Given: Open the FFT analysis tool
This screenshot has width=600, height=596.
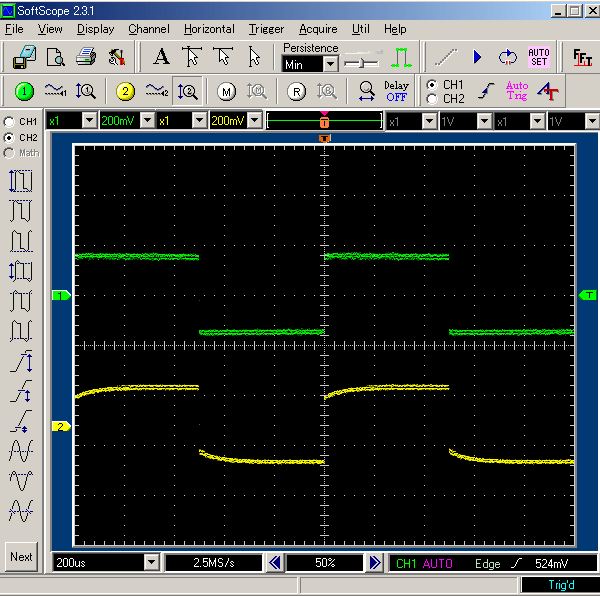Looking at the screenshot, I should [582, 57].
